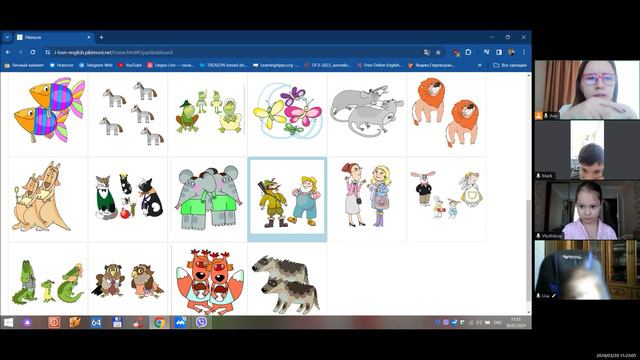This screenshot has height=360, width=640.
Task: Open the Chrome taskbar icon
Action: point(160,322)
